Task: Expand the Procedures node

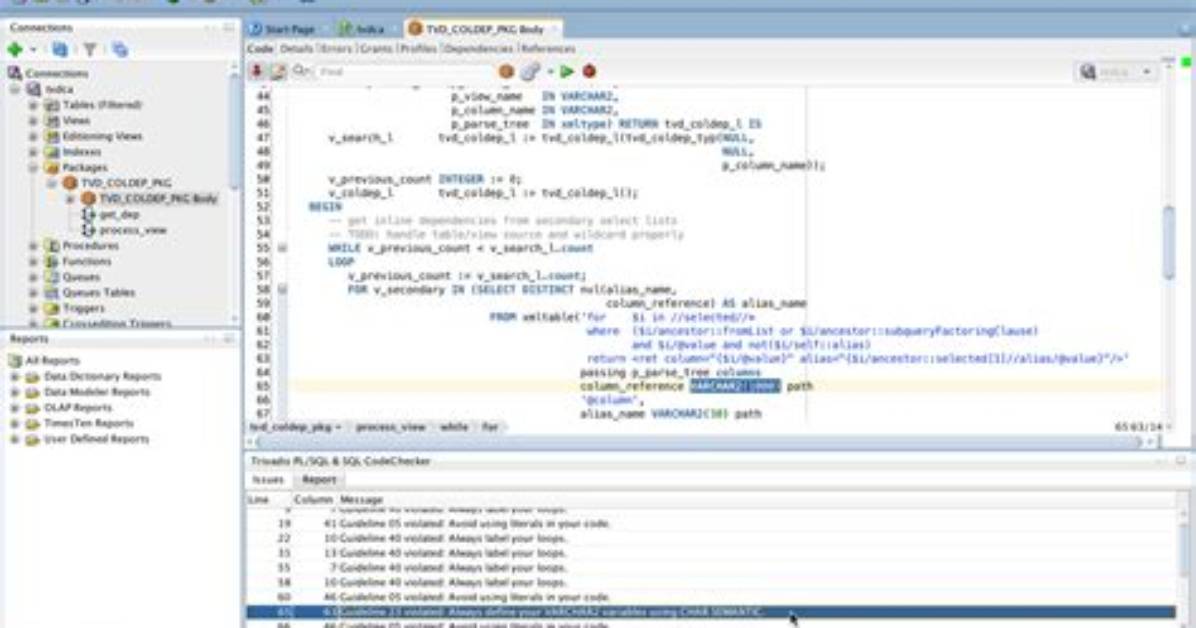Action: tap(33, 246)
